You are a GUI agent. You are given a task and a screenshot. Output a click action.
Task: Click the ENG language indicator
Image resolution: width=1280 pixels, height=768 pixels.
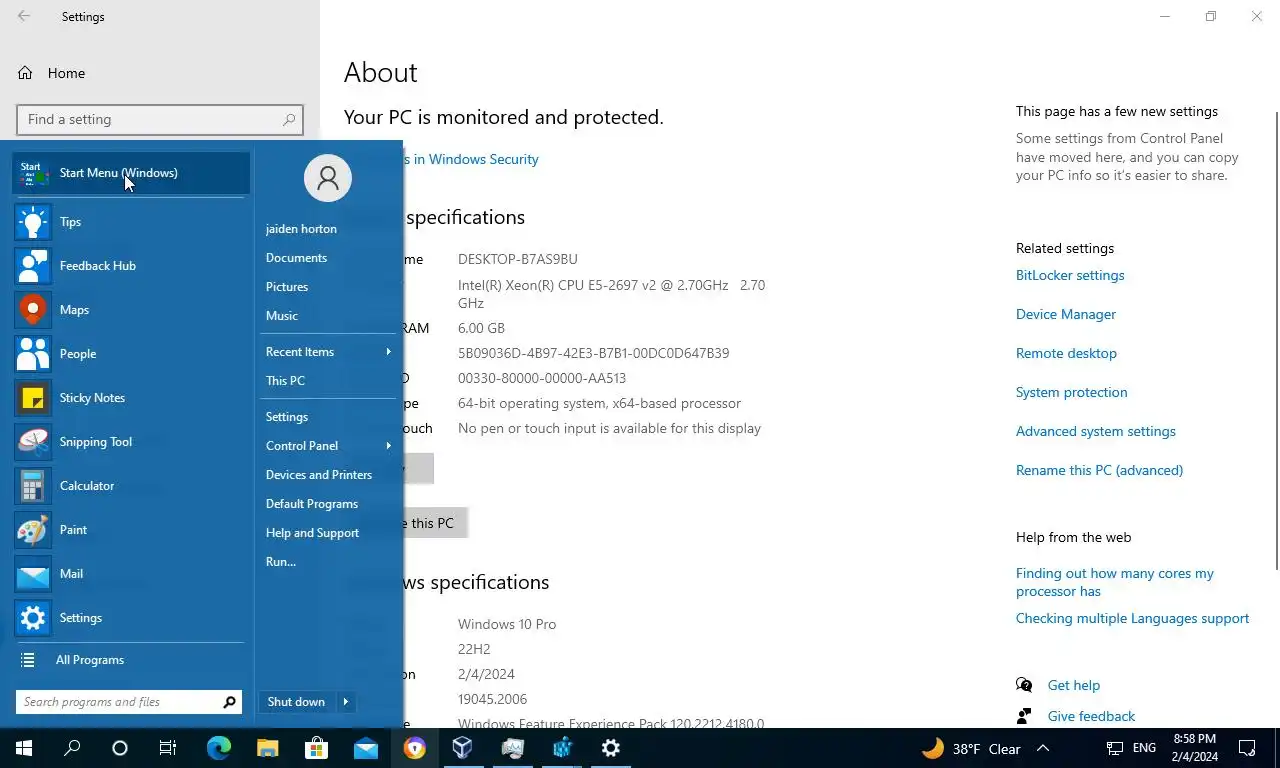(x=1144, y=748)
